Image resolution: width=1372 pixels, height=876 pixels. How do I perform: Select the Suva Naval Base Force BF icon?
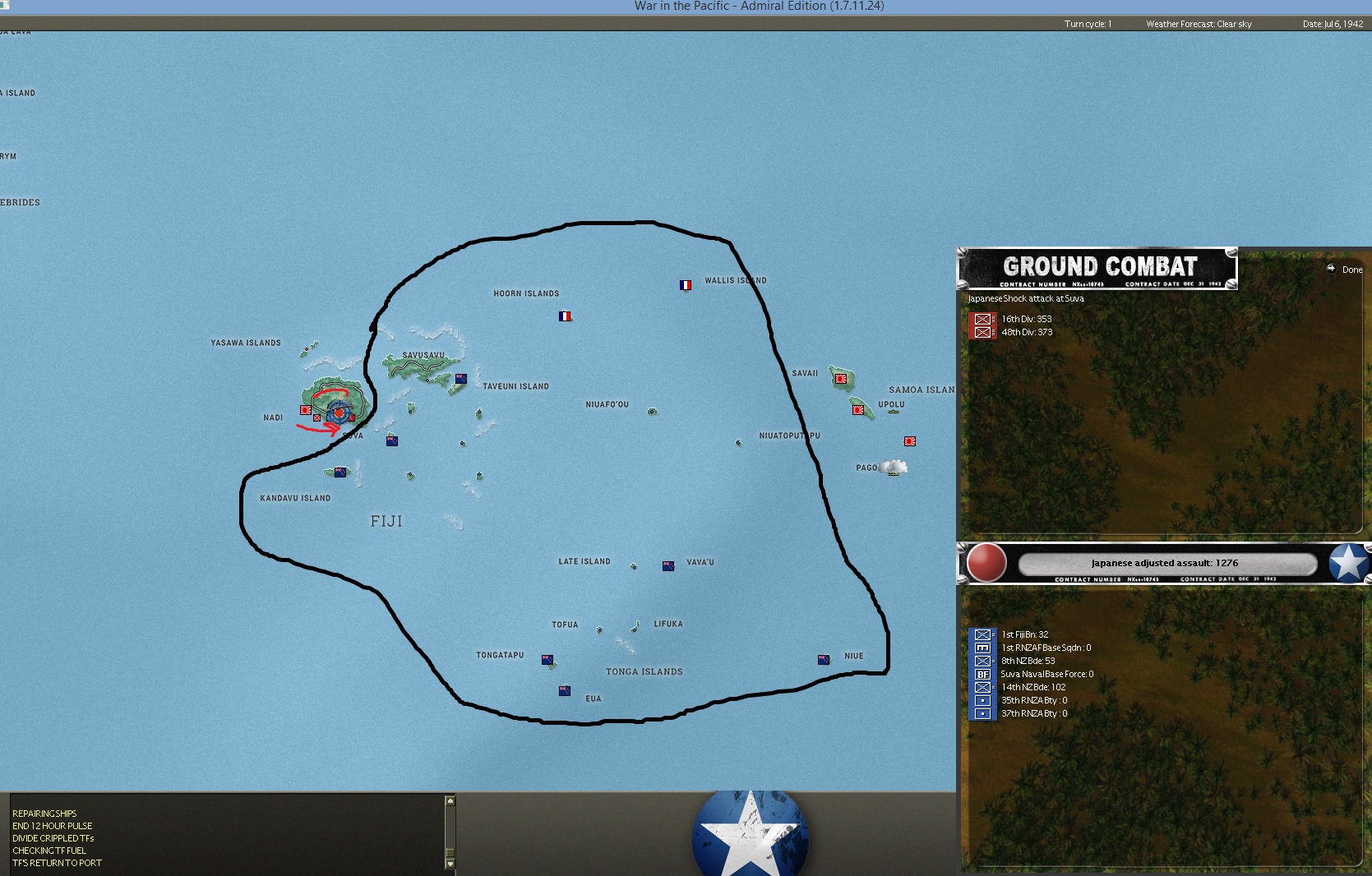point(982,674)
